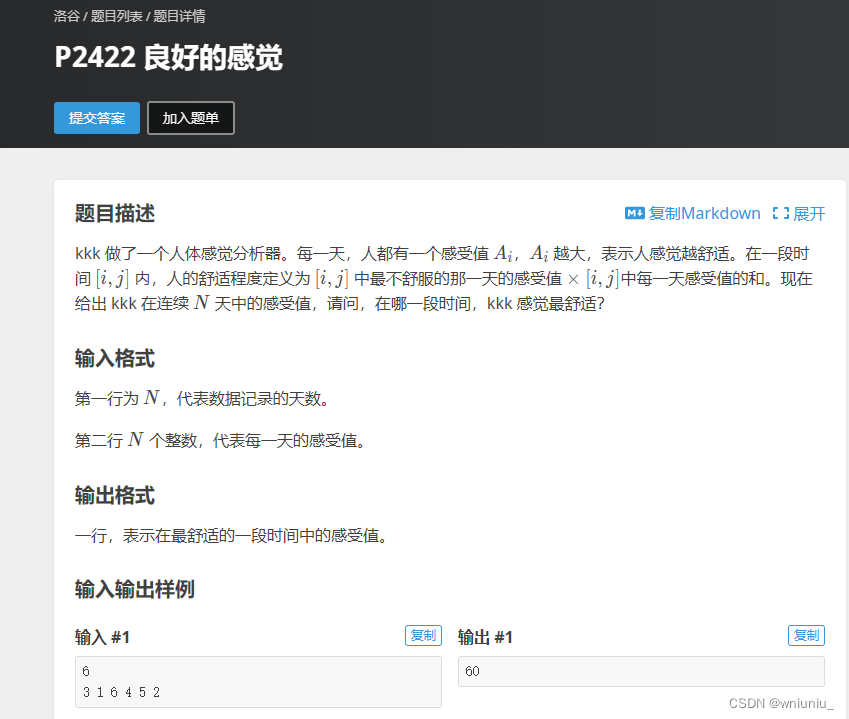The image size is (849, 719).
Task: Go to 题目列表 breadcrumb
Action: click(116, 16)
